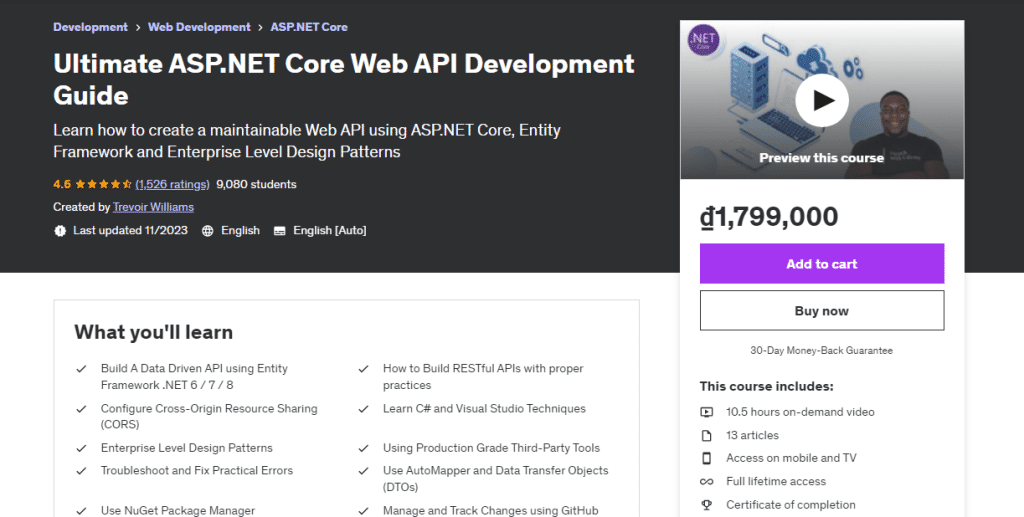1024x517 pixels.
Task: Click checkmark beside Enterprise Level Design Patterns
Action: [x=82, y=448]
